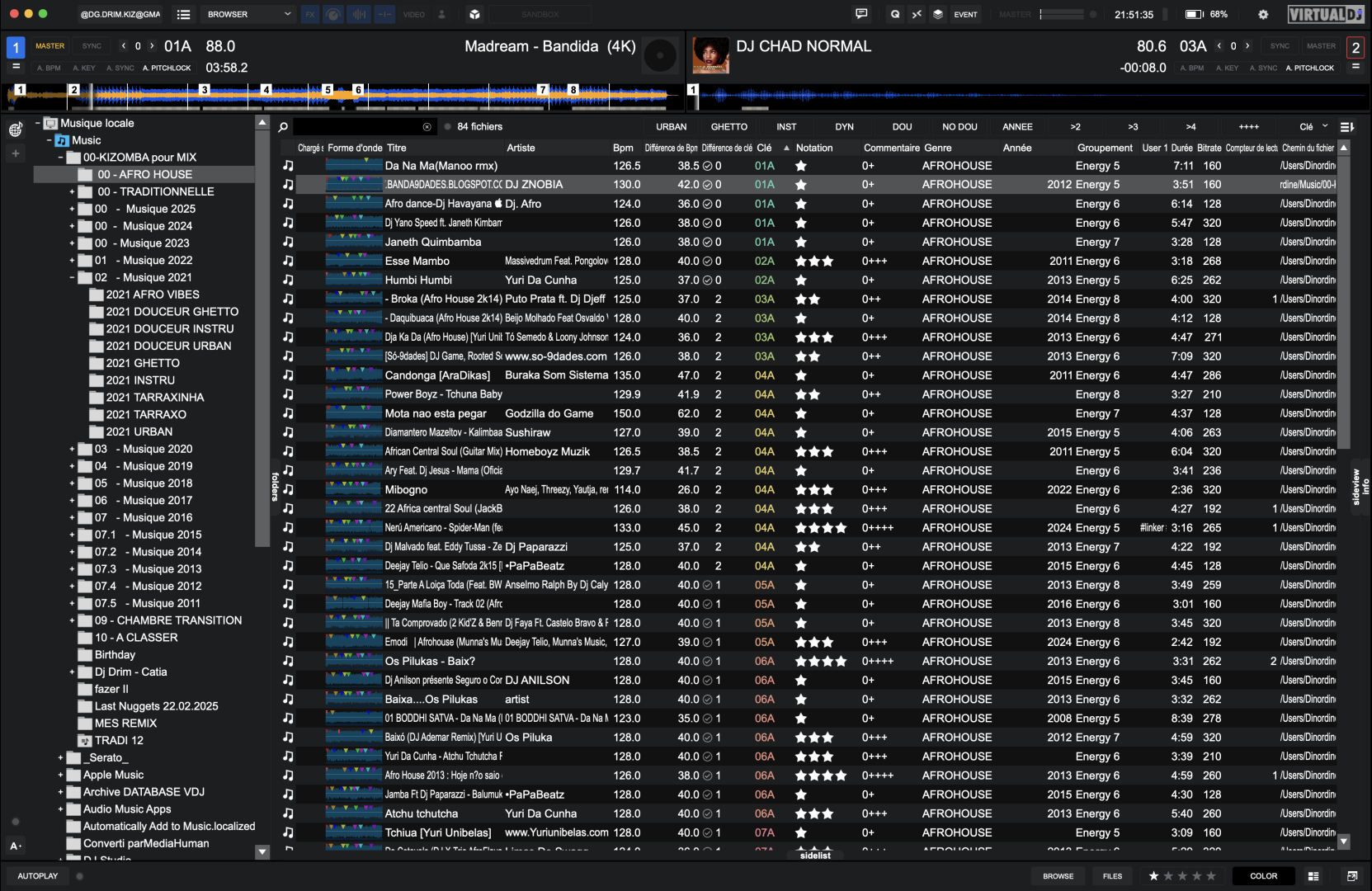The image size is (1372, 891).
Task: Open deck 1 menu with the equals icon
Action: 16,67
